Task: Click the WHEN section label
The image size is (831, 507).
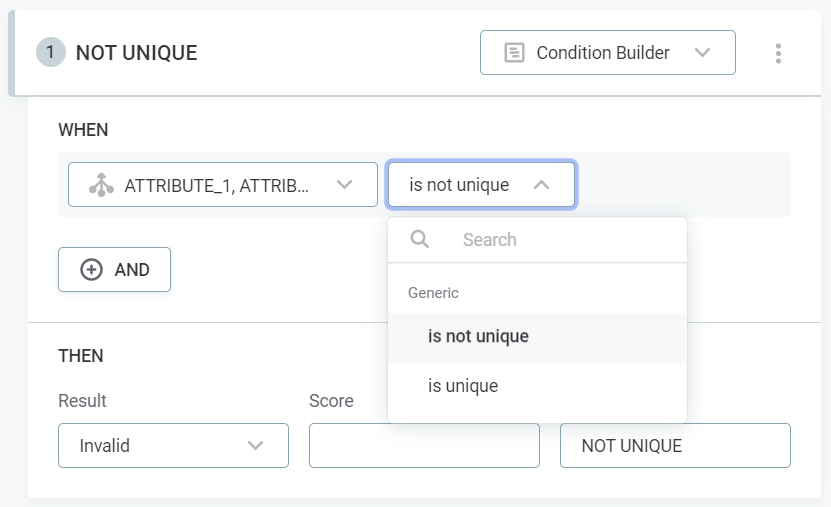Action: click(x=83, y=130)
